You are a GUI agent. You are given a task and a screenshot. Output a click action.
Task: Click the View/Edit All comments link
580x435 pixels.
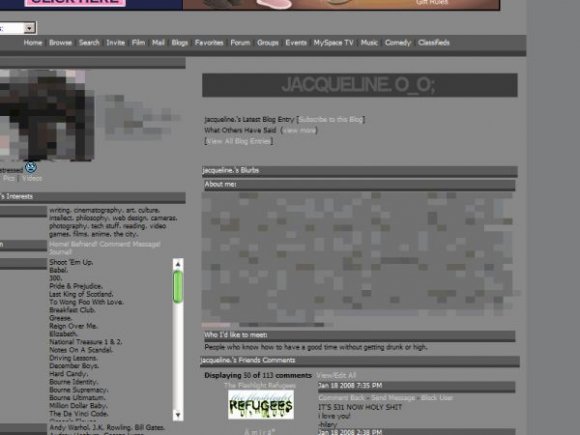coord(336,375)
